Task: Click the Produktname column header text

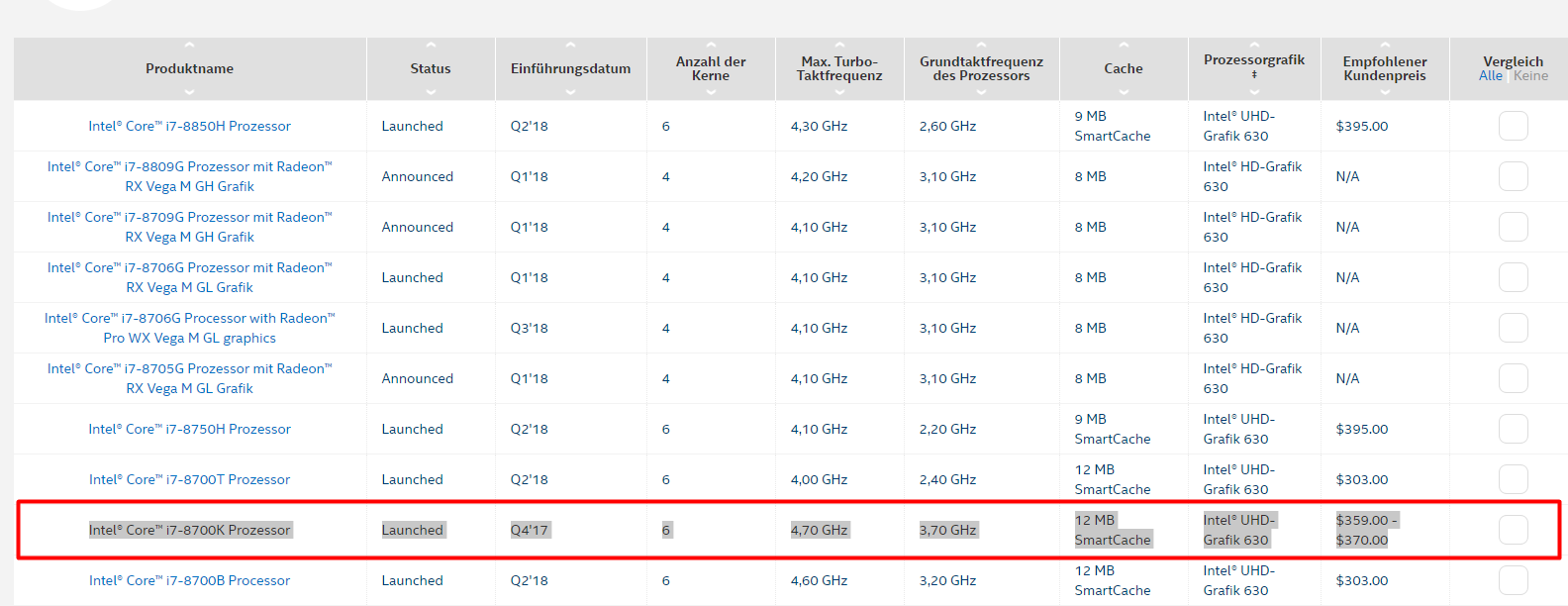Action: coord(189,68)
